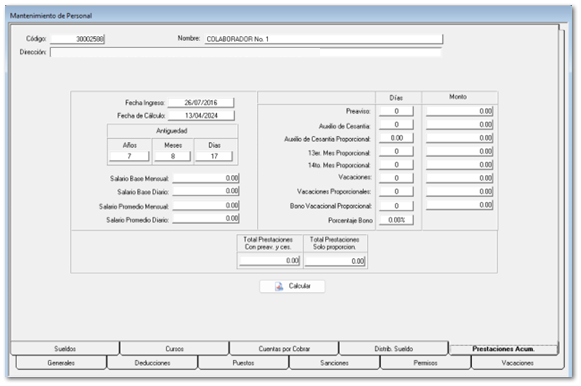Open the Puestos tab
Viewport: 581px width, 386px height.
tap(243, 363)
